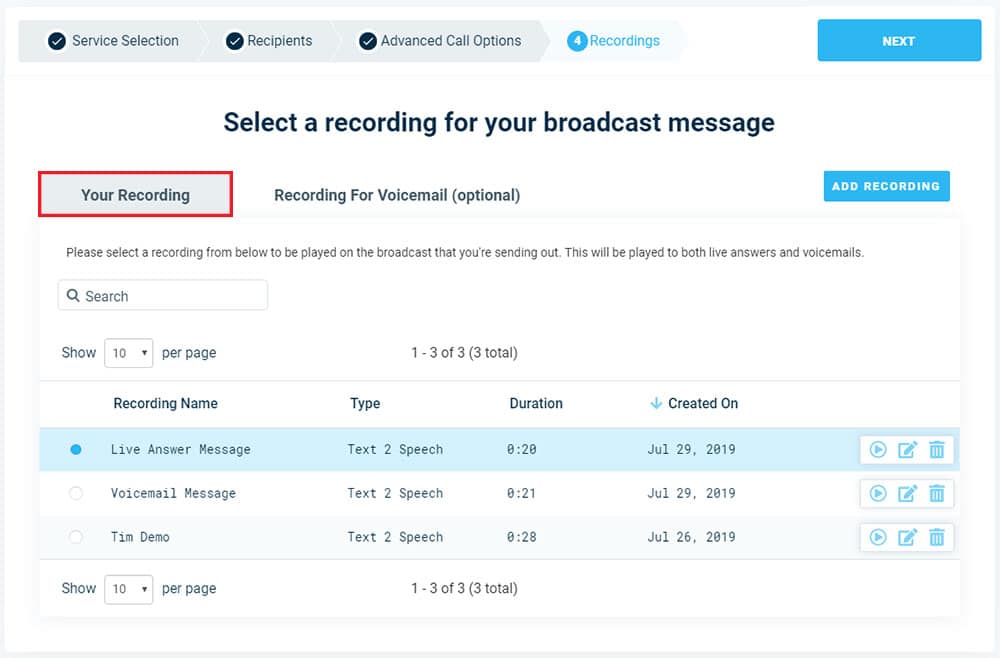This screenshot has height=658, width=1000.
Task: Click the Jul 26, 2019 date
Action: [691, 537]
